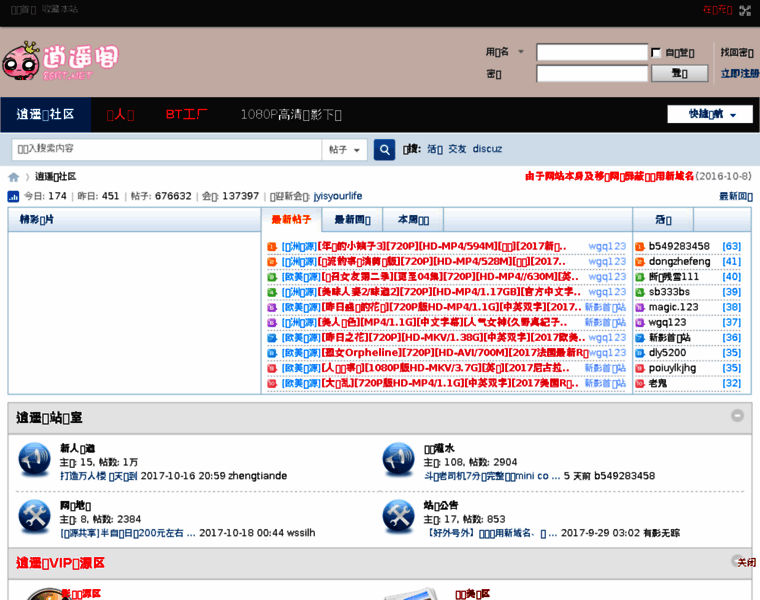The image size is (760, 600).
Task: Open the Orpheline 720P post
Action: [455, 353]
